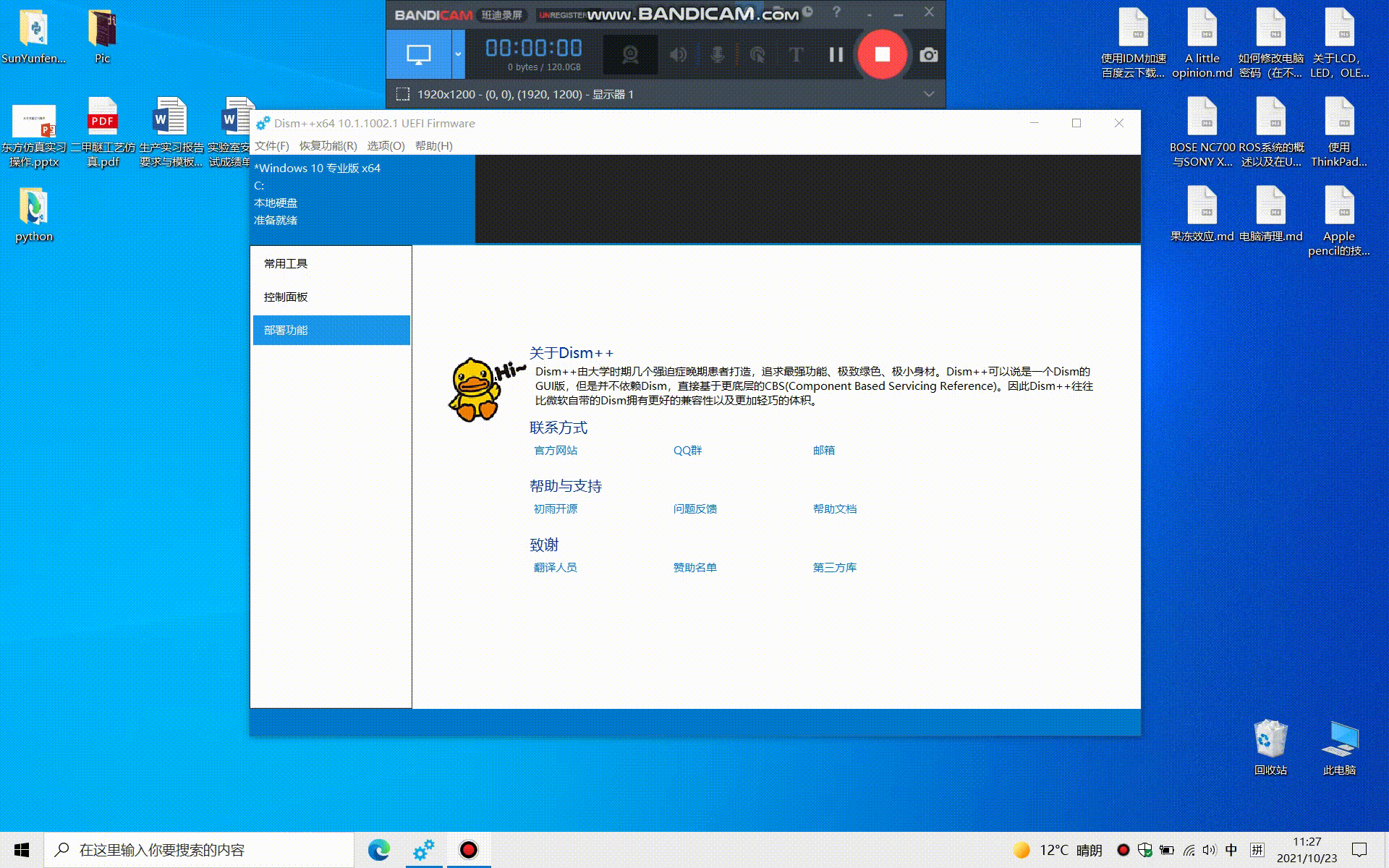Pause the Bandicam recording
The width and height of the screenshot is (1389, 868).
tap(836, 54)
